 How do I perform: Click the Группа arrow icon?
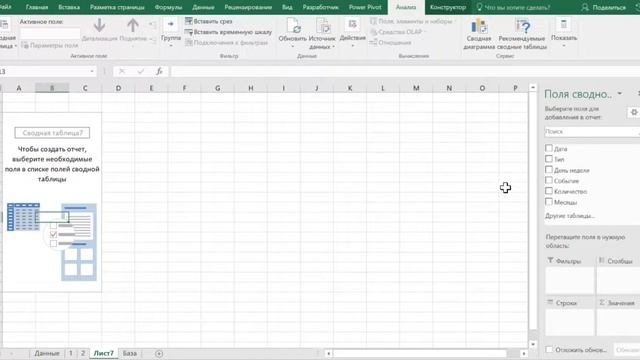[x=171, y=24]
